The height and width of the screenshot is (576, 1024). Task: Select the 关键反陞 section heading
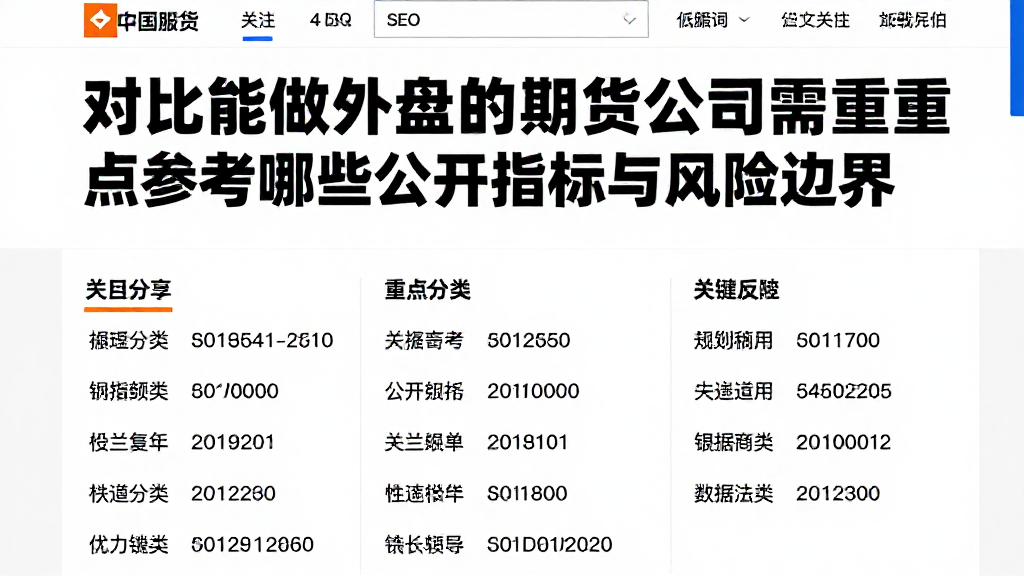pyautogui.click(x=737, y=289)
